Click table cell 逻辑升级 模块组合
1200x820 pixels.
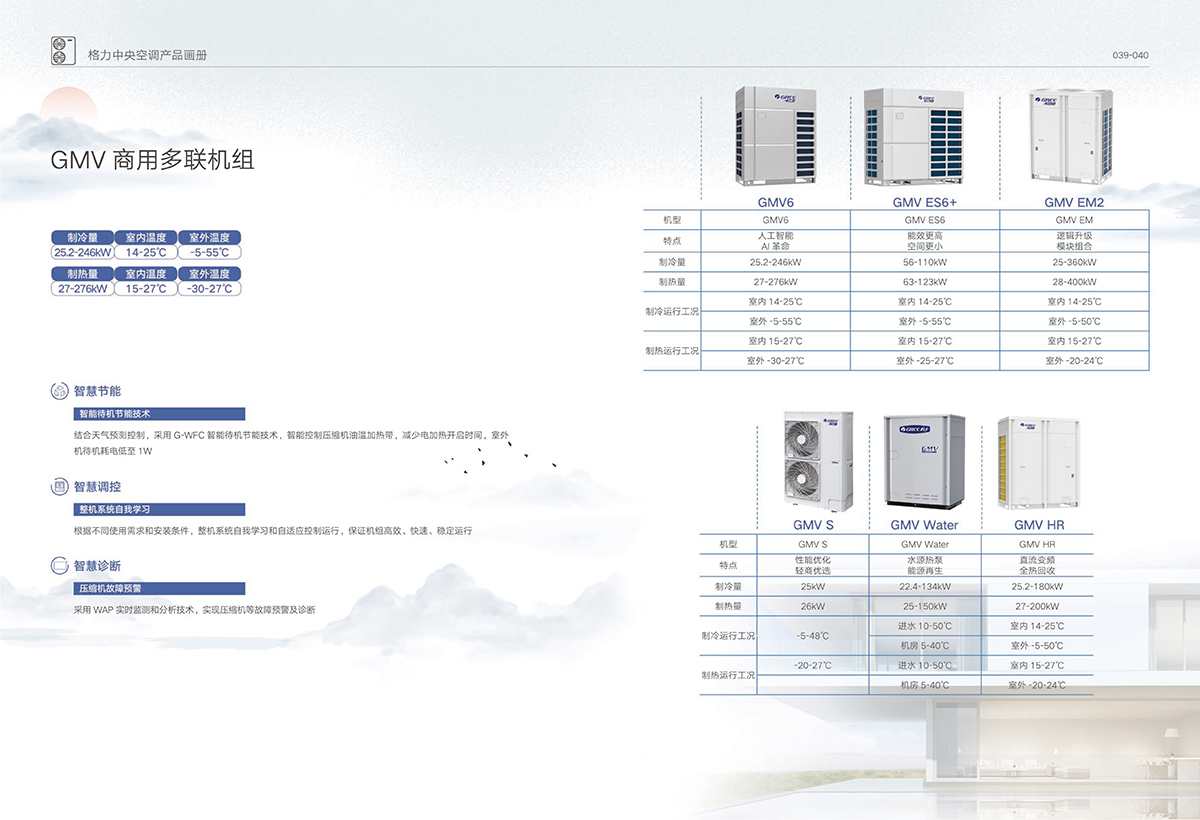1074,241
